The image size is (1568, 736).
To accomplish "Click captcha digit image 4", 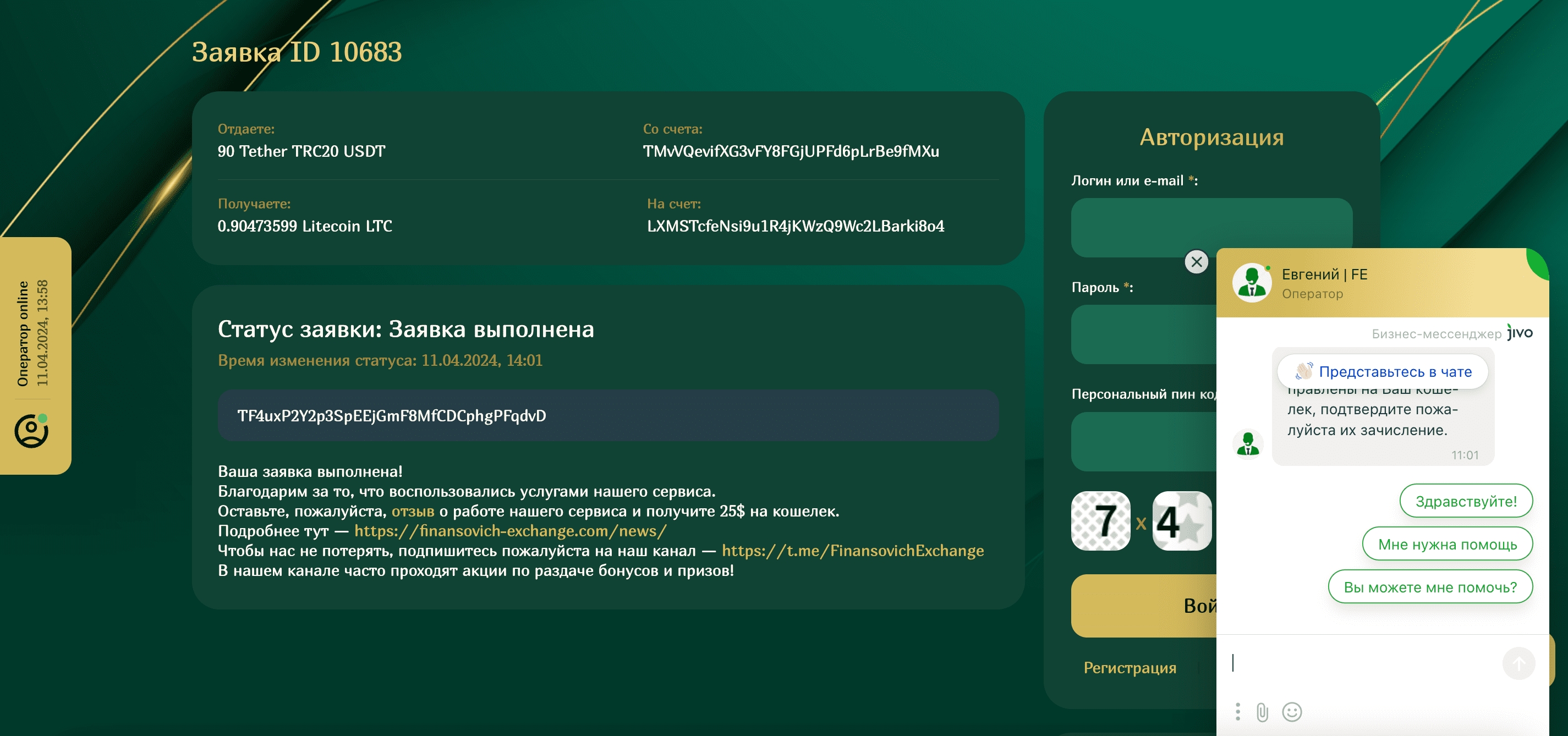I will (x=1182, y=521).
